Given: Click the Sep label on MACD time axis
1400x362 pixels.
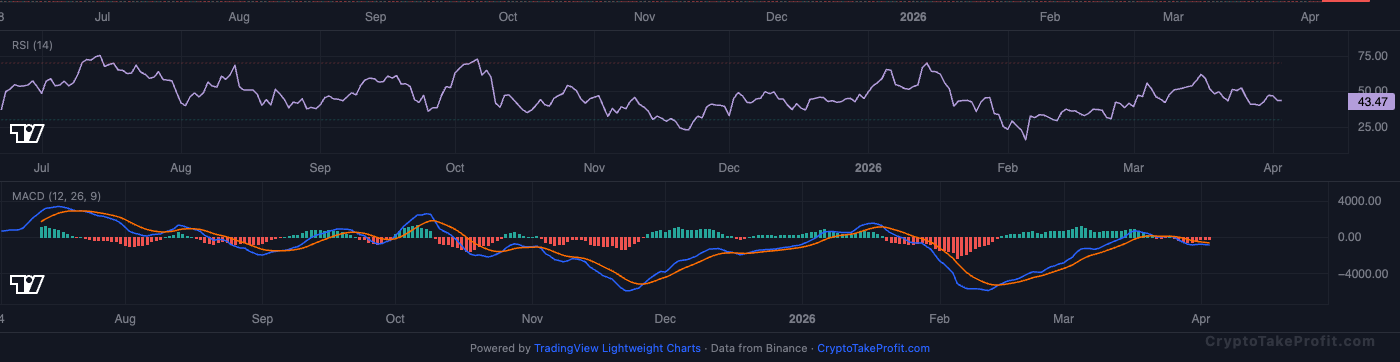Looking at the screenshot, I should pos(262,319).
